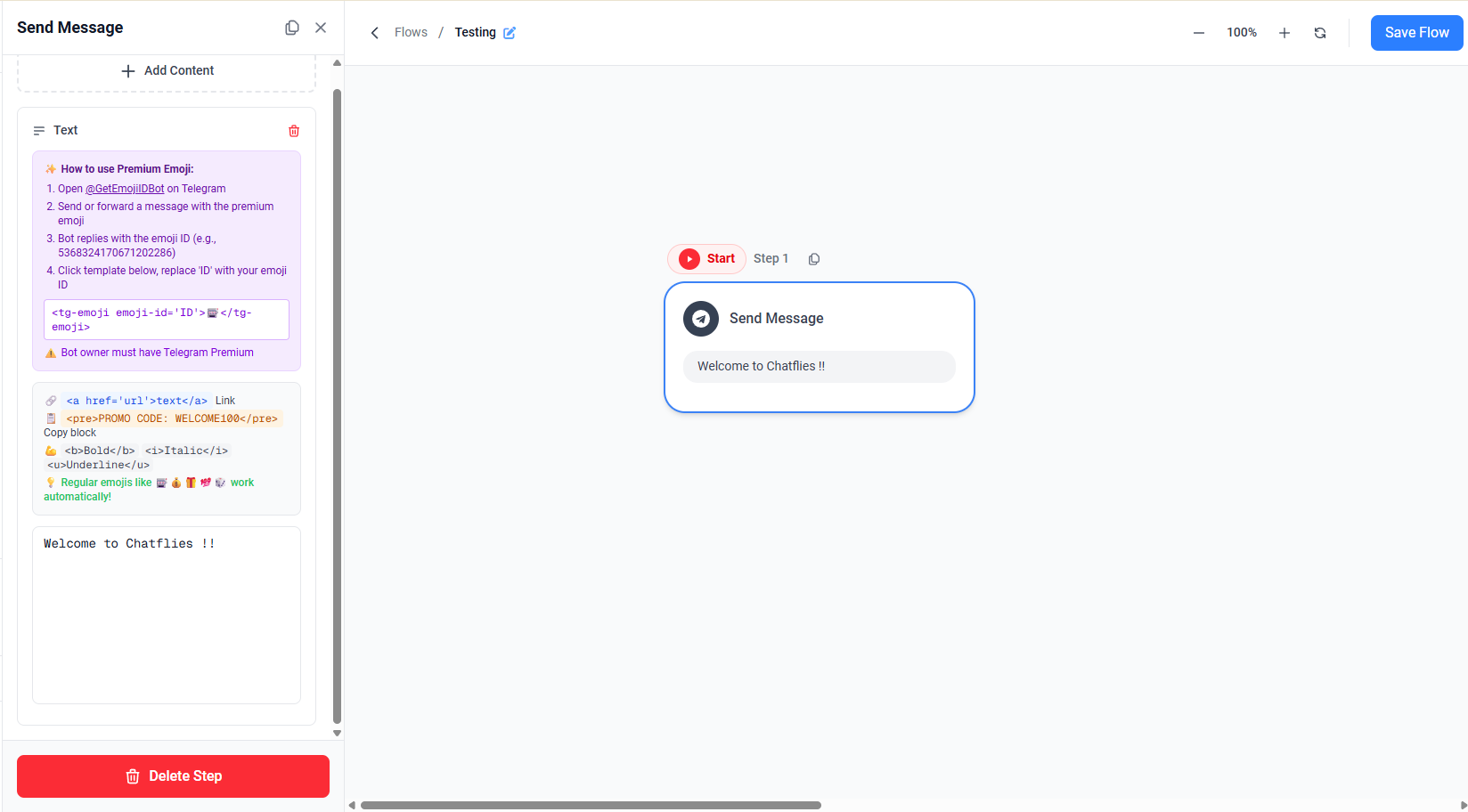Screen dimensions: 1468x812
Task: Click the Text block drag handle icon
Action: pos(39,131)
